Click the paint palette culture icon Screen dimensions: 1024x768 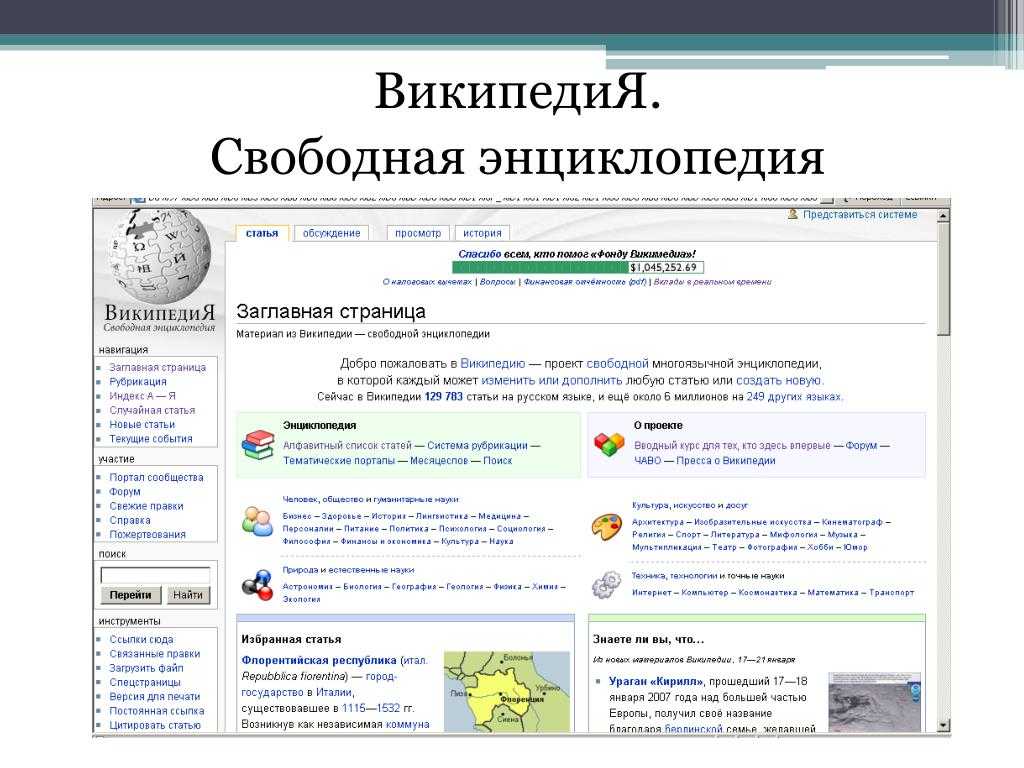pos(607,526)
